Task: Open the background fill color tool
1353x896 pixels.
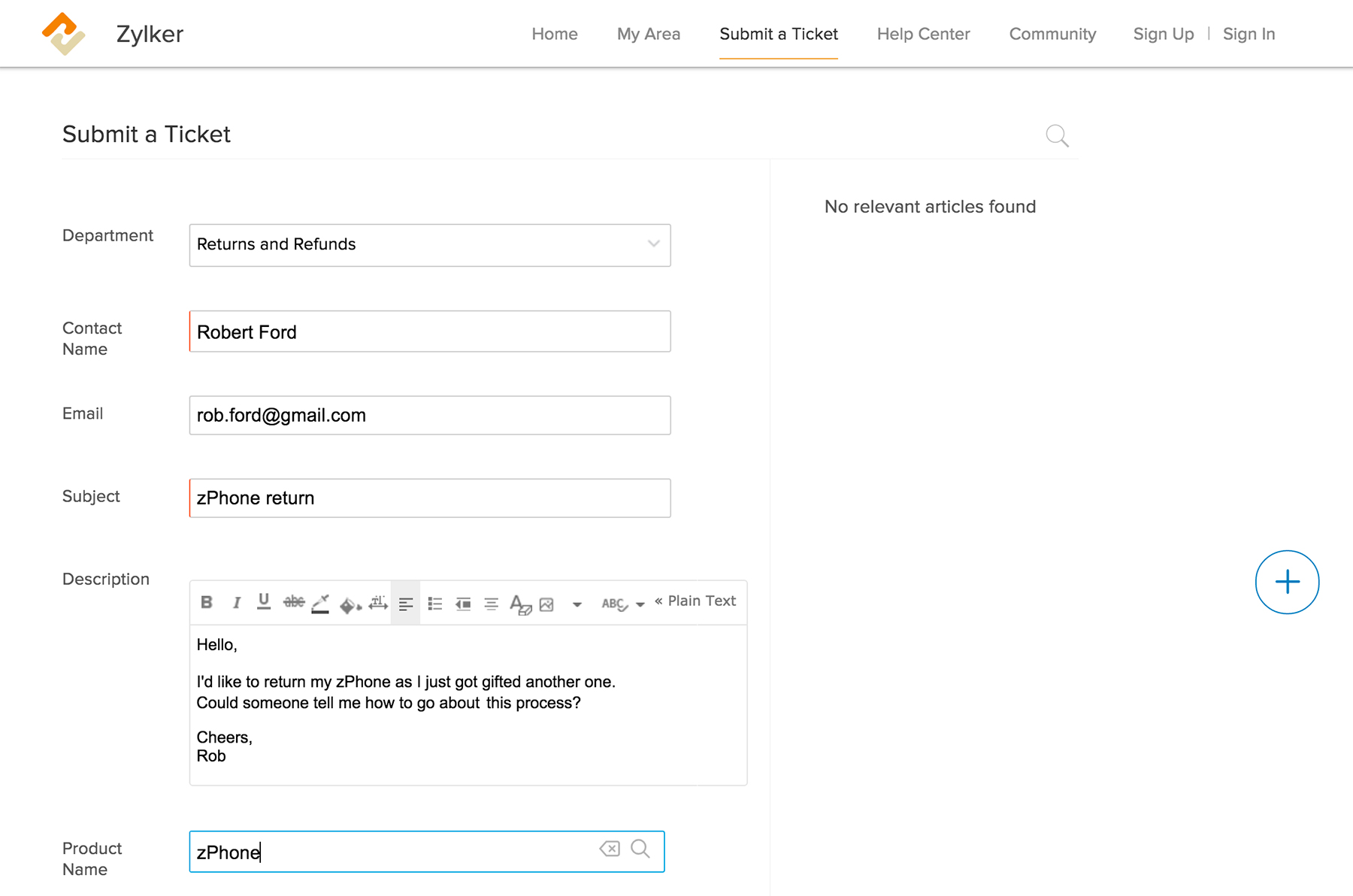Action: point(350,604)
